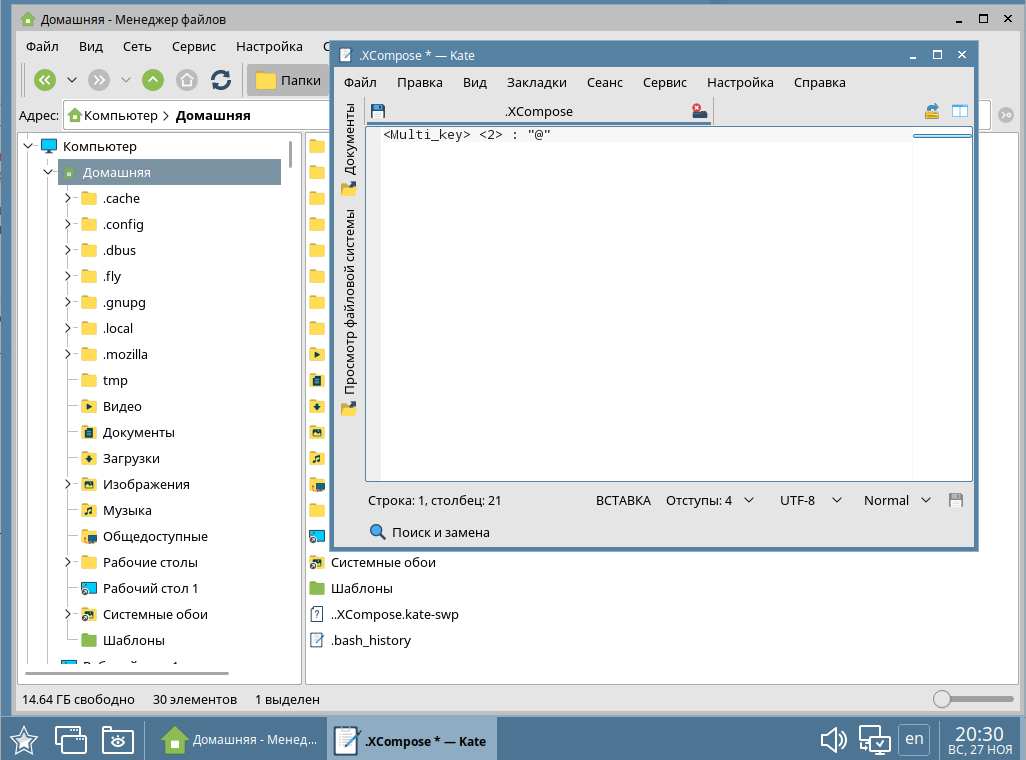The image size is (1026, 760).
Task: Open the Сеанс menu in Kate
Action: [x=604, y=82]
